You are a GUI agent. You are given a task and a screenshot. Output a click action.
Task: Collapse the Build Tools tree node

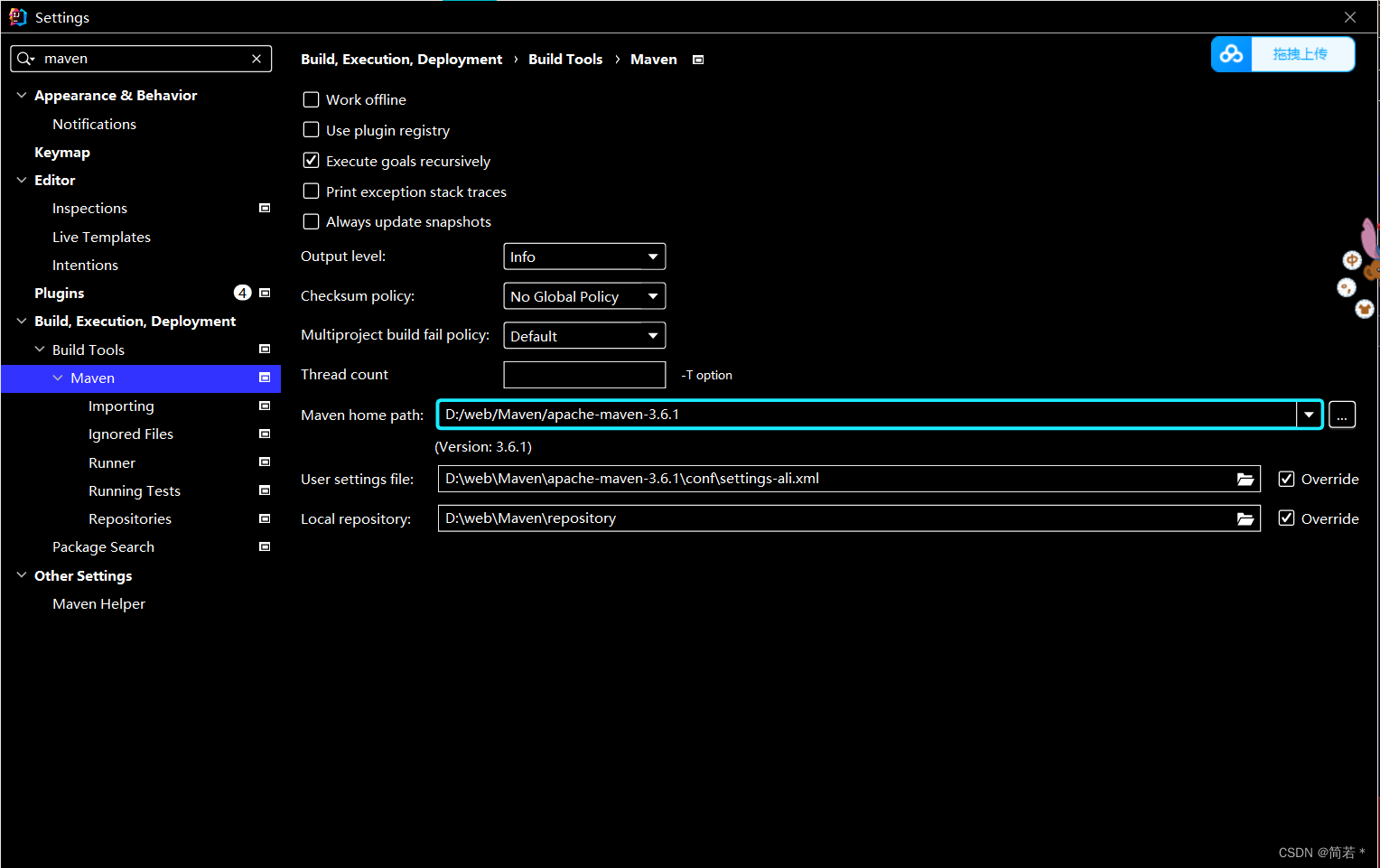click(x=40, y=349)
